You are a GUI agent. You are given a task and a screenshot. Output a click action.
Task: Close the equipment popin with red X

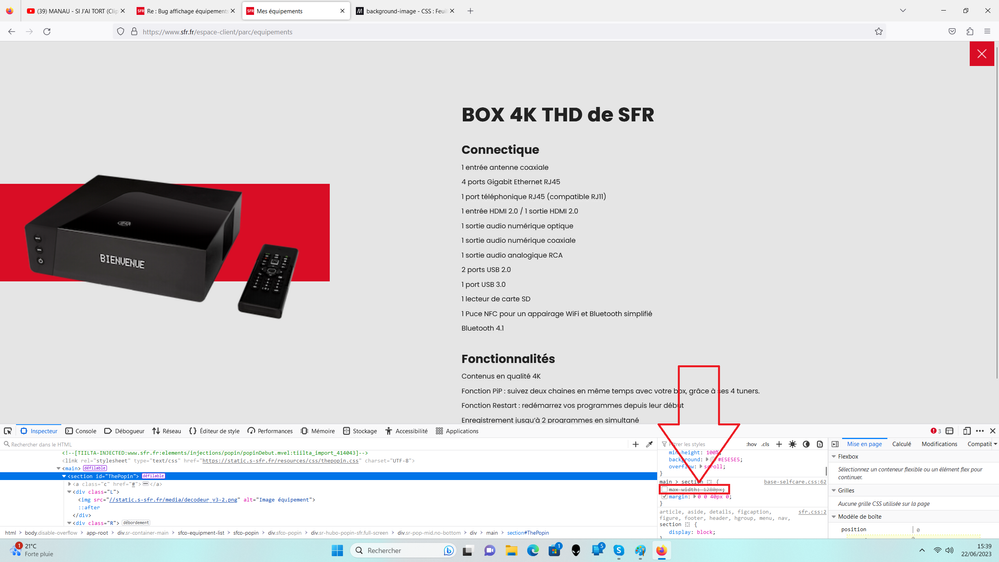[981, 54]
